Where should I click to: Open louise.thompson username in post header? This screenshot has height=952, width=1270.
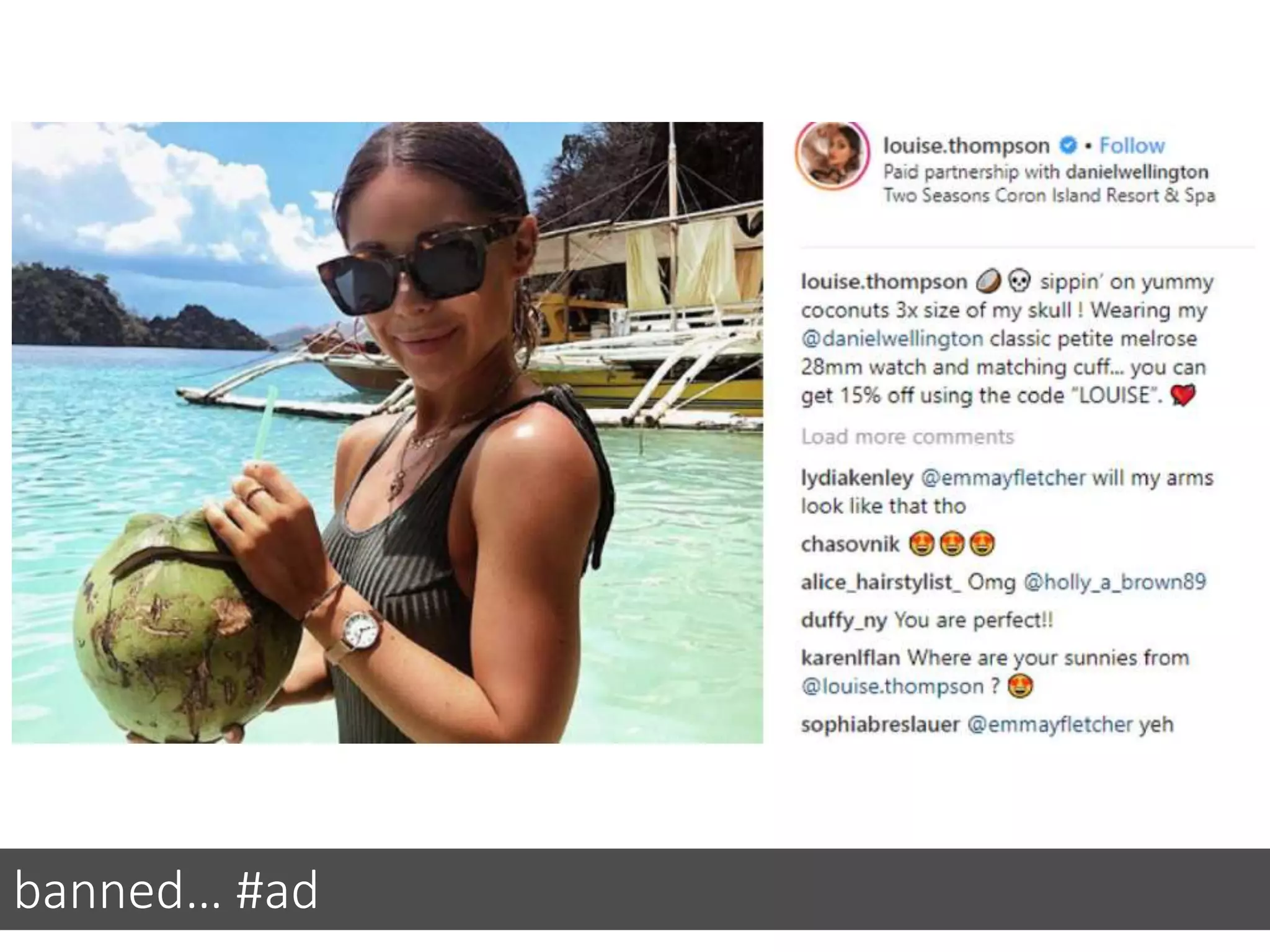[x=966, y=146]
